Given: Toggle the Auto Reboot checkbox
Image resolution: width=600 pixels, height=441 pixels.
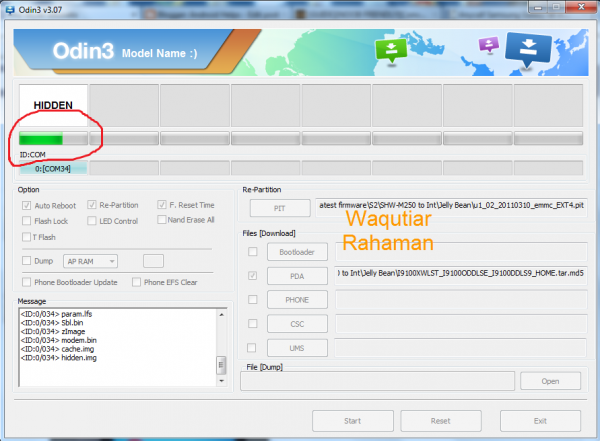Looking at the screenshot, I should click(26, 206).
